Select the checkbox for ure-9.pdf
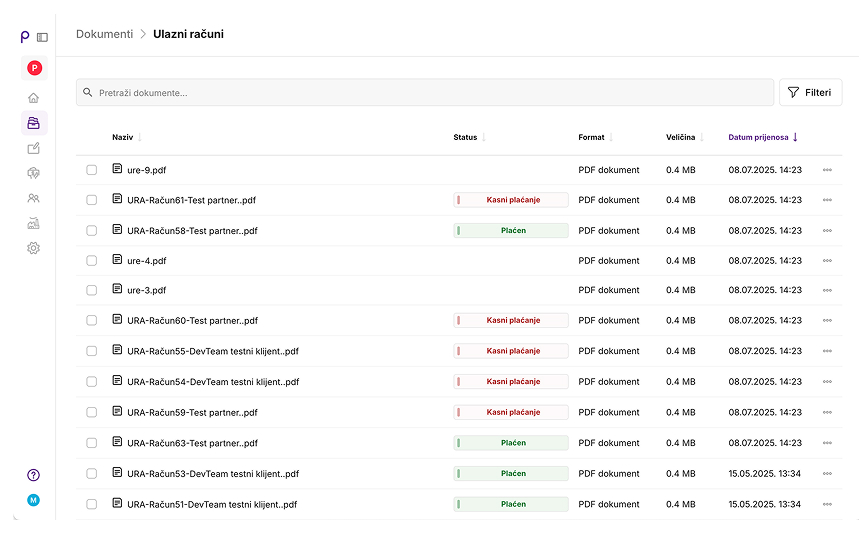Image resolution: width=861 pixels, height=537 pixels. (x=92, y=170)
